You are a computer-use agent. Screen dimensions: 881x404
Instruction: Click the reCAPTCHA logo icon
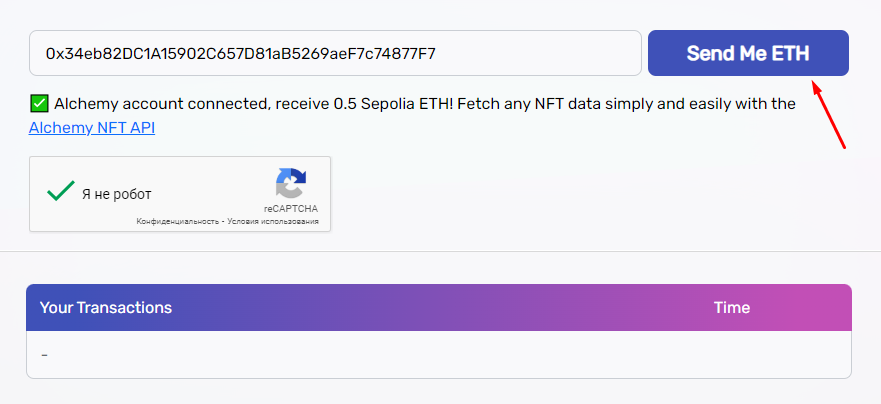tap(290, 184)
